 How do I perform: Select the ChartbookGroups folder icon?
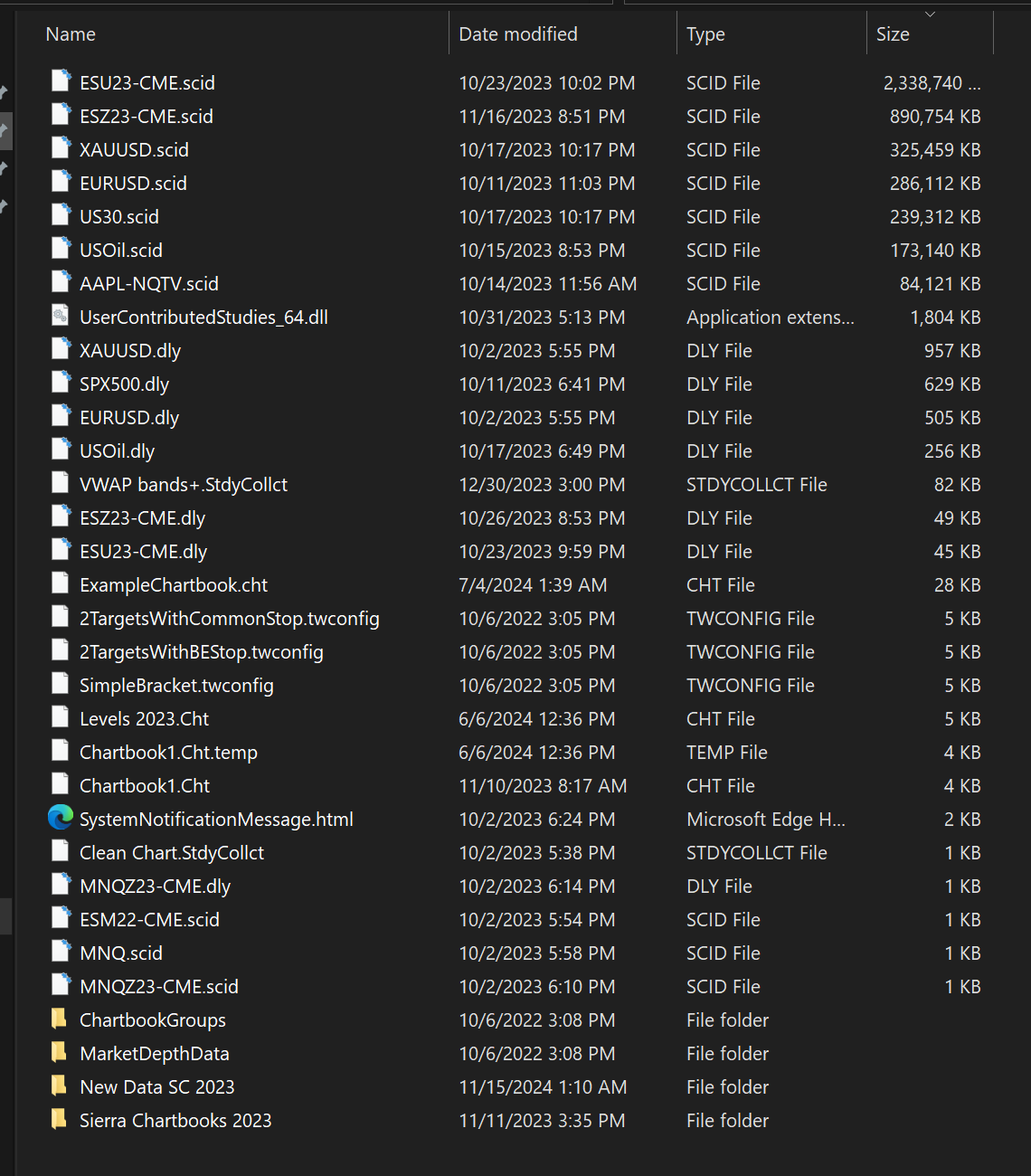(59, 1019)
